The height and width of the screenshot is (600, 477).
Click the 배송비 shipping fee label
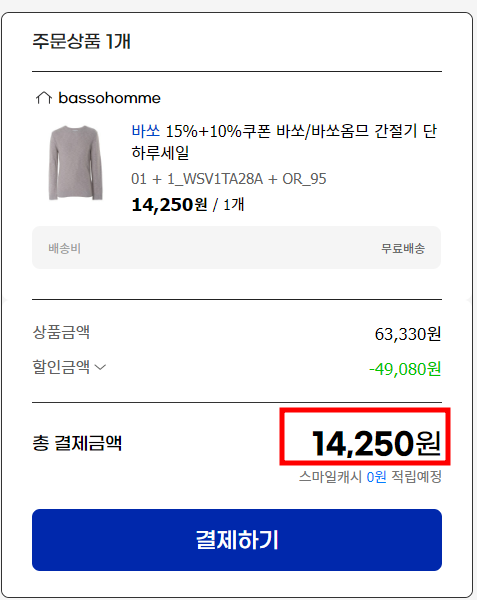(x=64, y=248)
